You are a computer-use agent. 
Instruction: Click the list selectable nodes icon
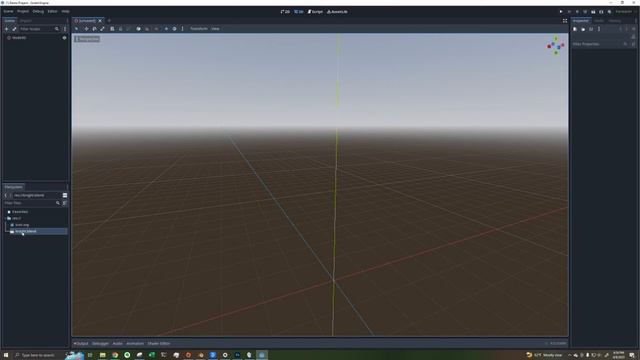click(x=112, y=29)
